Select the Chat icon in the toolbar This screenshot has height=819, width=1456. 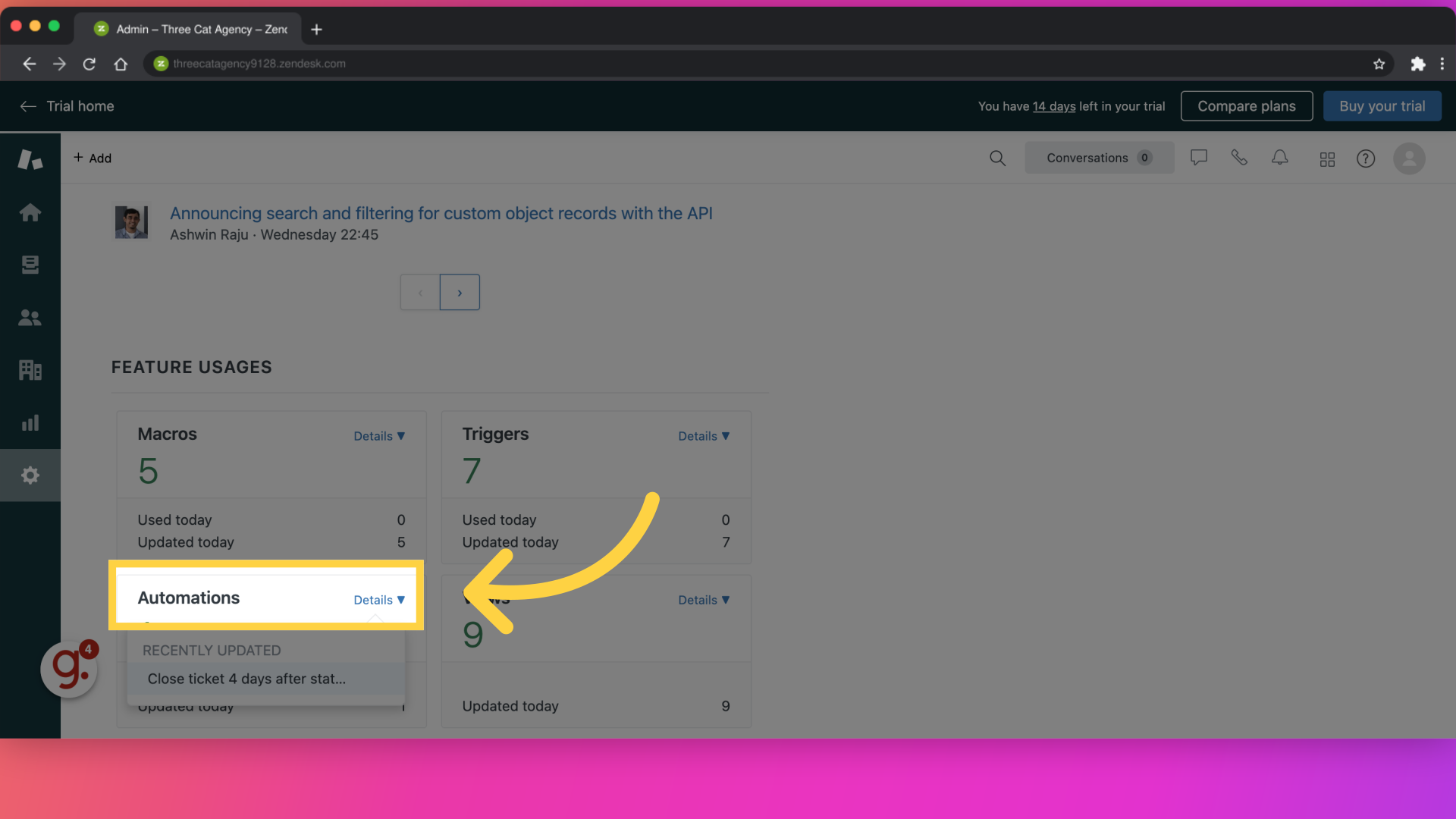[x=1198, y=158]
